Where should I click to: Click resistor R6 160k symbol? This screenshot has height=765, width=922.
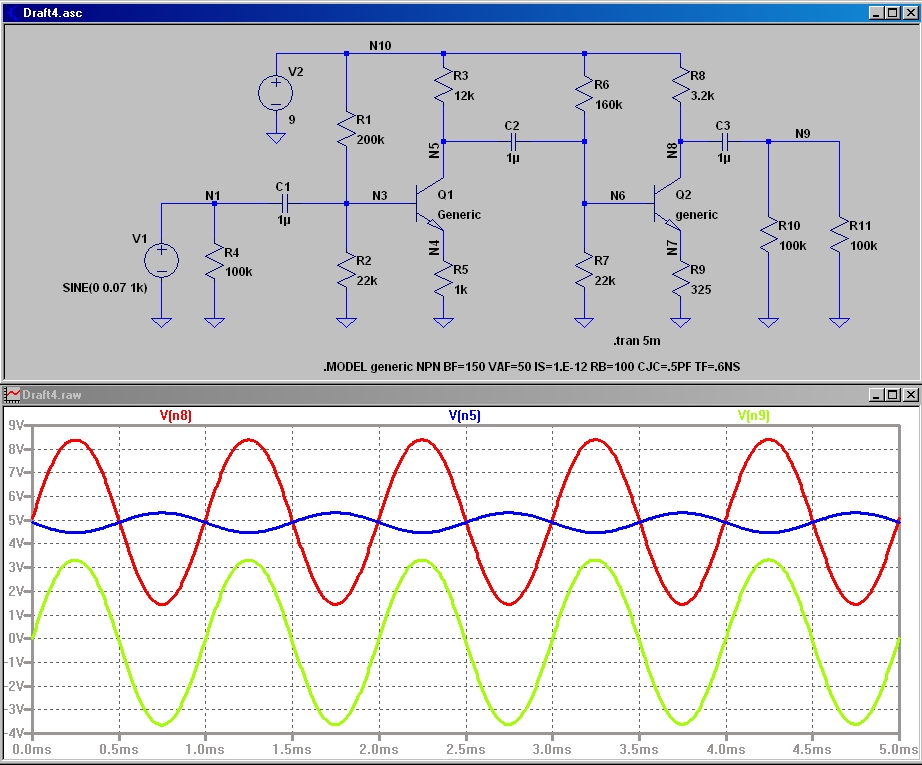(x=584, y=95)
